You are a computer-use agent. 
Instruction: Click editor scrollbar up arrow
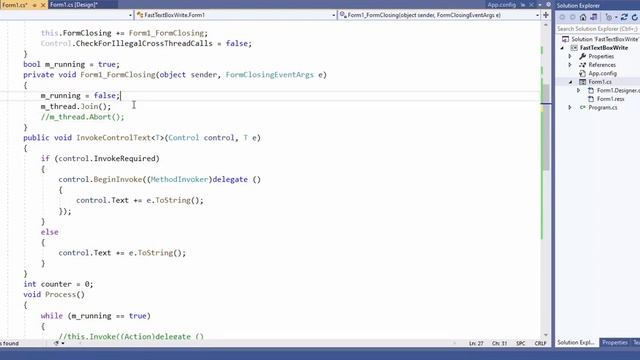(x=546, y=25)
